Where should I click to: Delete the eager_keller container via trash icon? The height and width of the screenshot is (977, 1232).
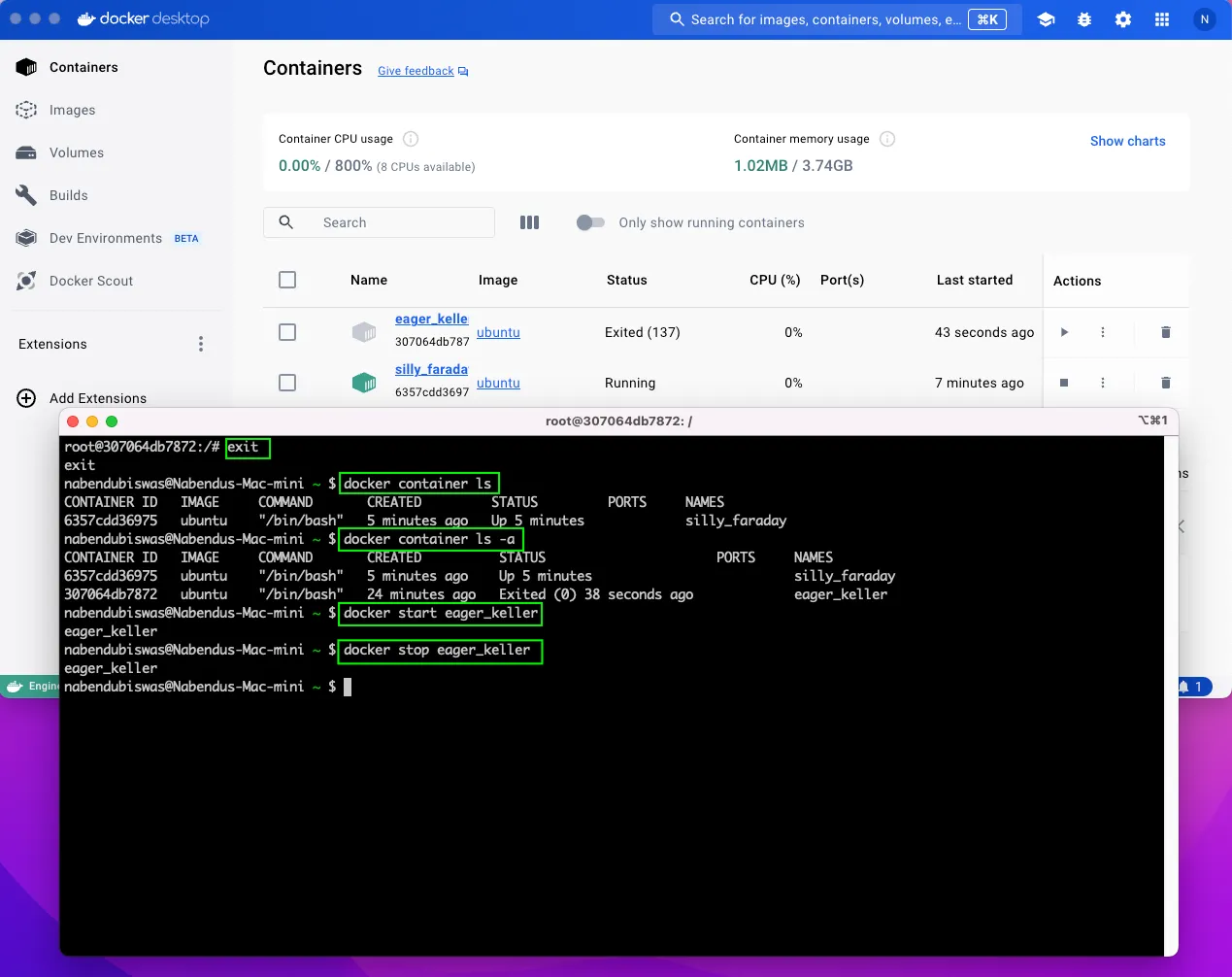coord(1166,332)
